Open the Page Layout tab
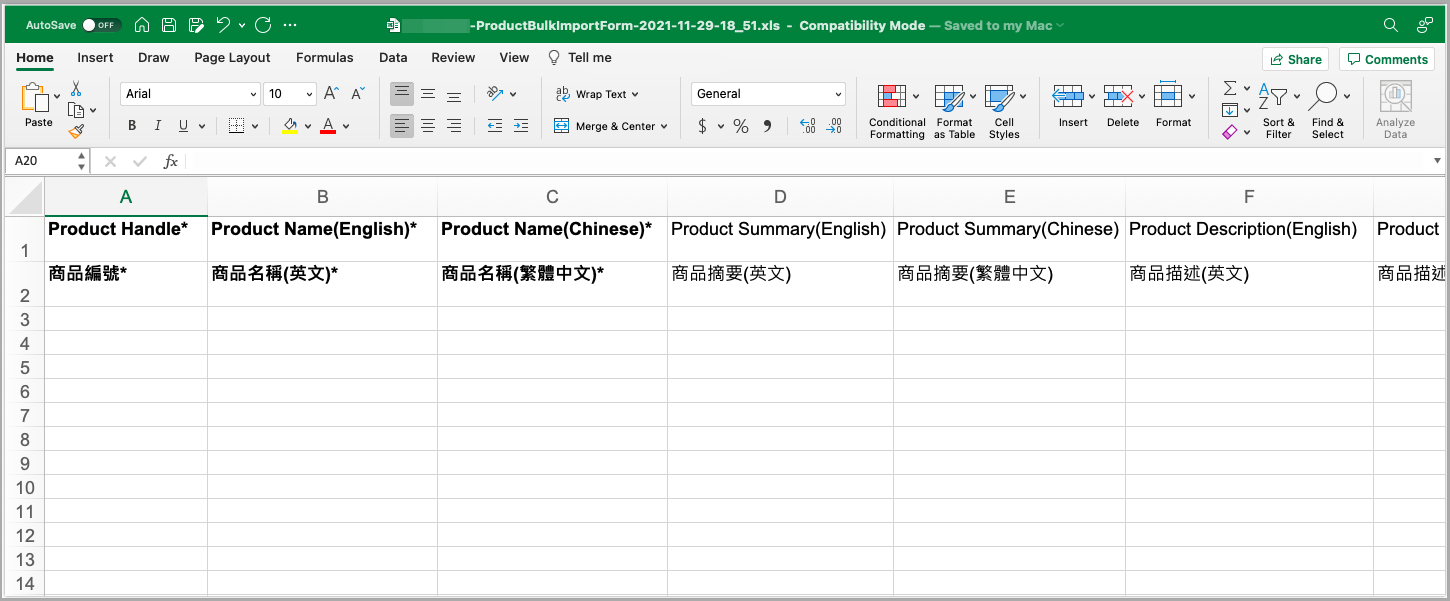This screenshot has width=1450, height=601. [x=233, y=58]
